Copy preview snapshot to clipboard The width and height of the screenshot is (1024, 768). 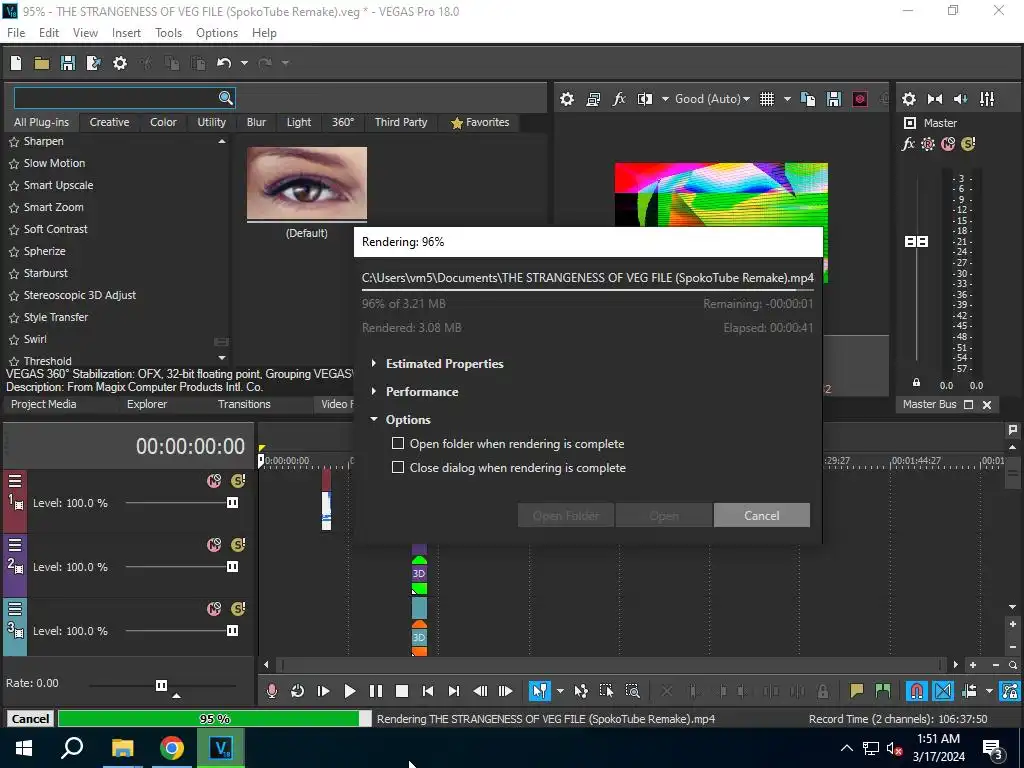[x=808, y=99]
